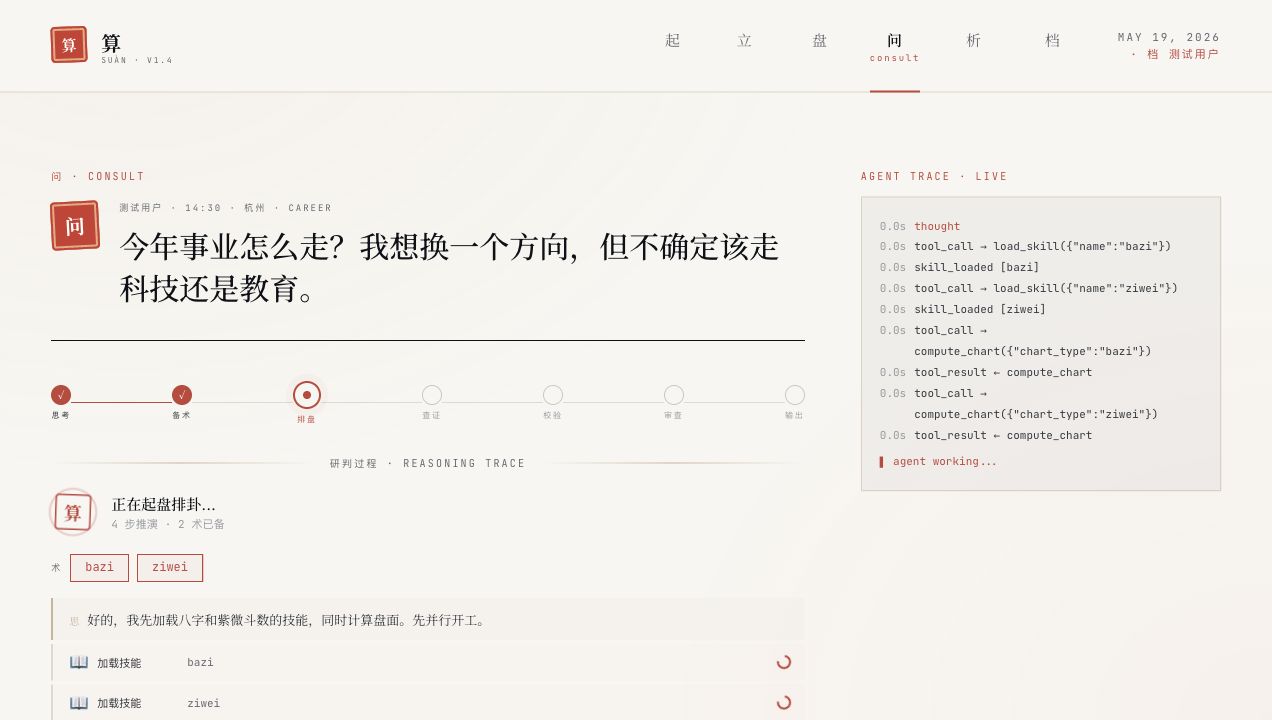This screenshot has height=720, width=1272.
Task: Click the 研判过程 REASONING TRACE label
Action: [x=428, y=464]
